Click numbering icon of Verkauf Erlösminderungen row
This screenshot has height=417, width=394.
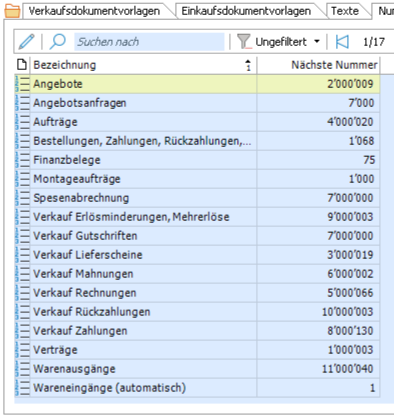(22, 217)
